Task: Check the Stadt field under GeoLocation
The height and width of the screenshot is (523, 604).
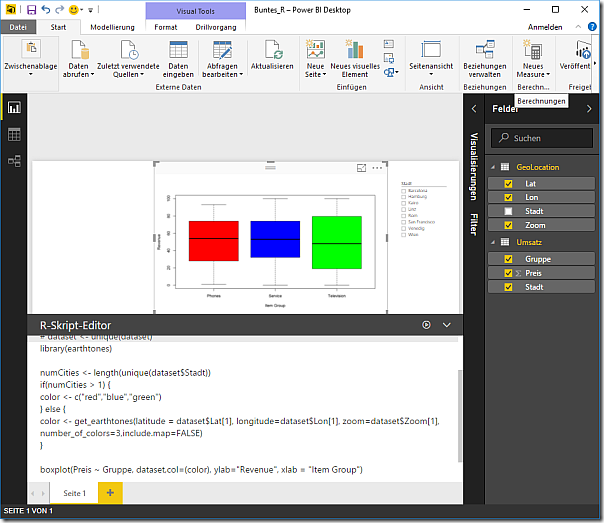Action: click(508, 211)
